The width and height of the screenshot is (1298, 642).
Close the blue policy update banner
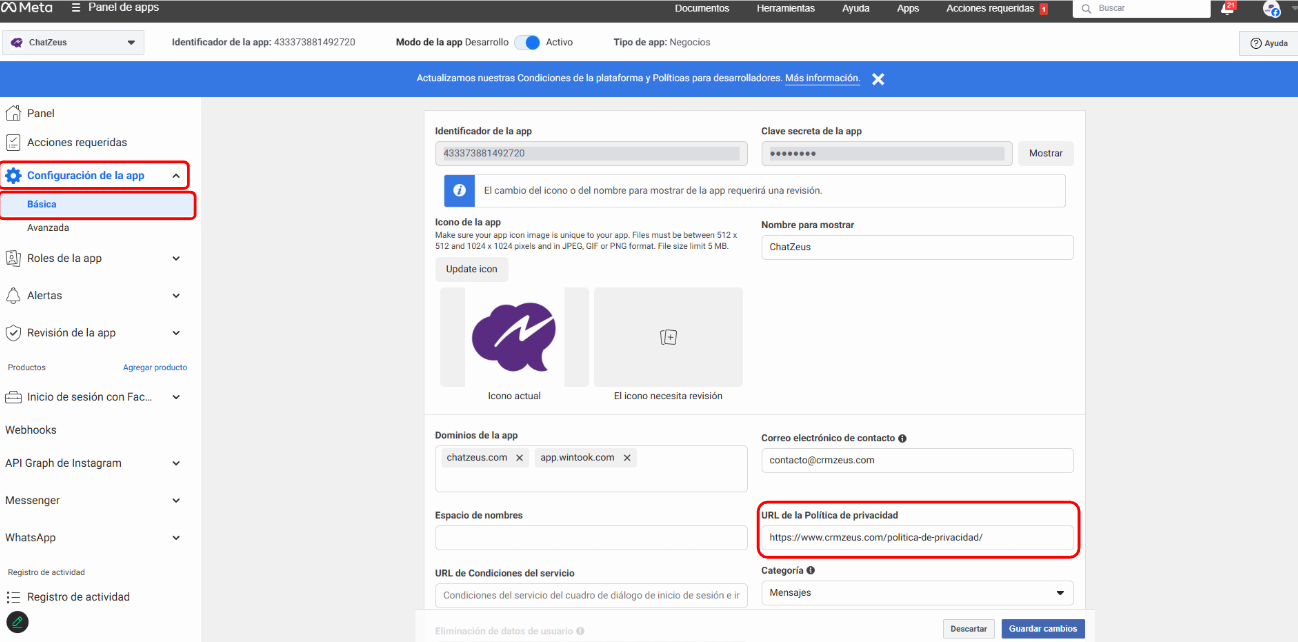[x=878, y=79]
